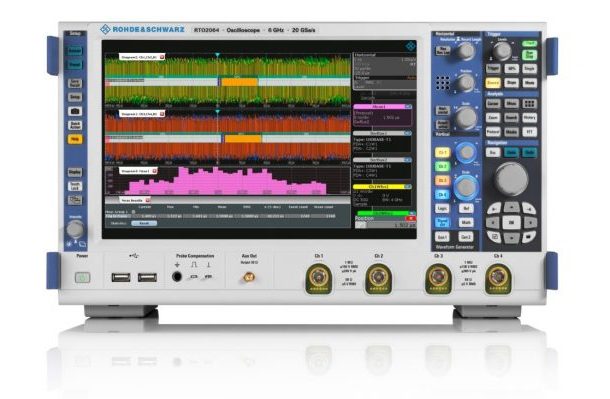Open the Protocol analysis key

point(493,132)
